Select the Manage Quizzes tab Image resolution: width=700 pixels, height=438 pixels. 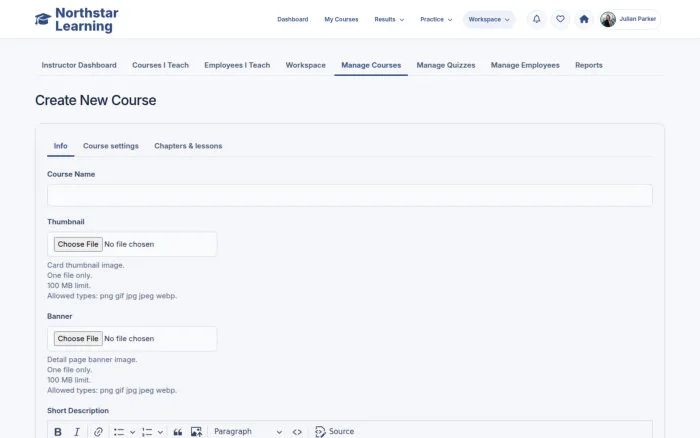point(446,65)
